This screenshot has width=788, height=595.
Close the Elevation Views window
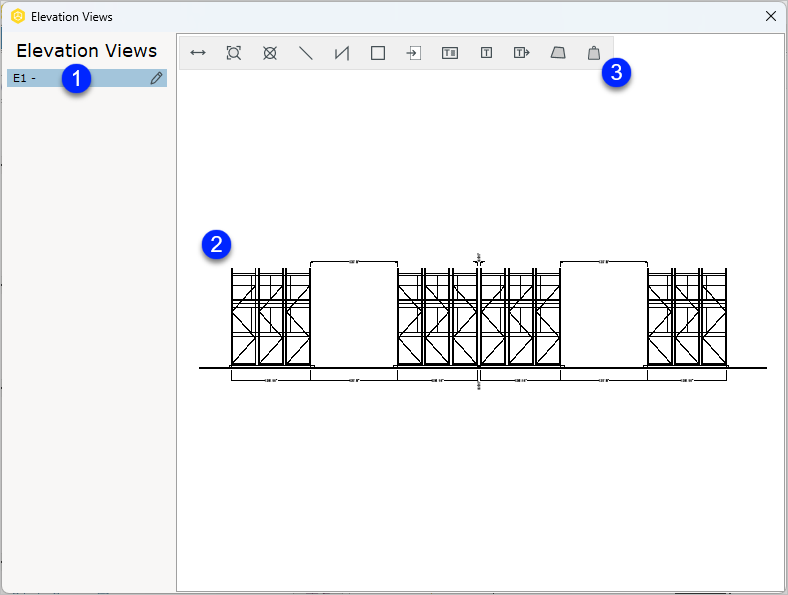tap(771, 16)
